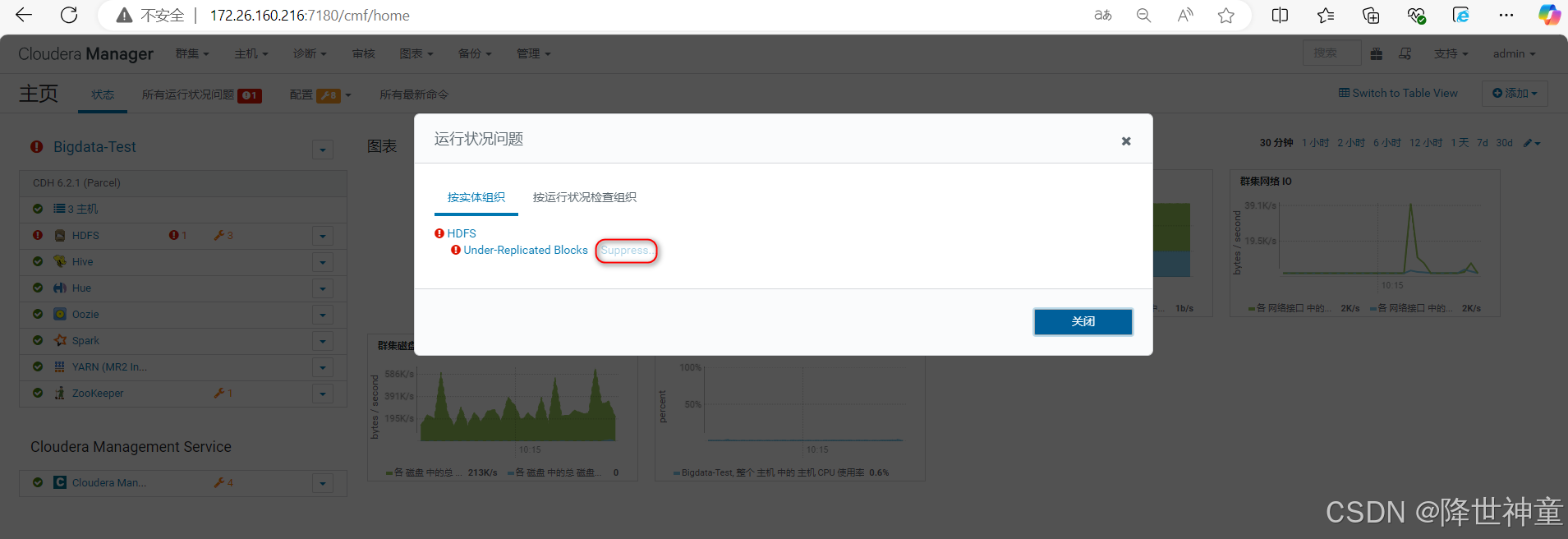Open the 群集 top menu
This screenshot has width=1568, height=539.
coord(192,53)
